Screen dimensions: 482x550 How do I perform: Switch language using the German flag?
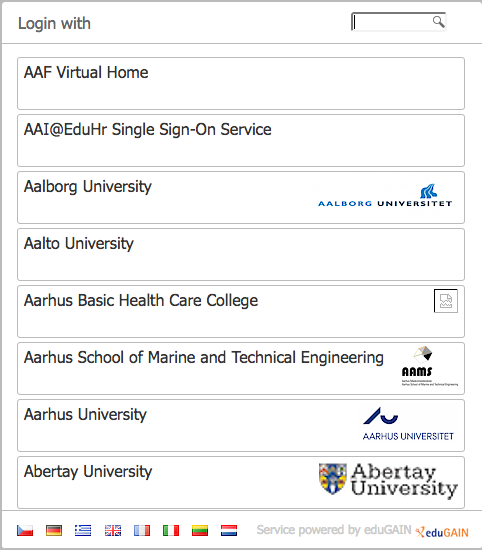pos(54,530)
